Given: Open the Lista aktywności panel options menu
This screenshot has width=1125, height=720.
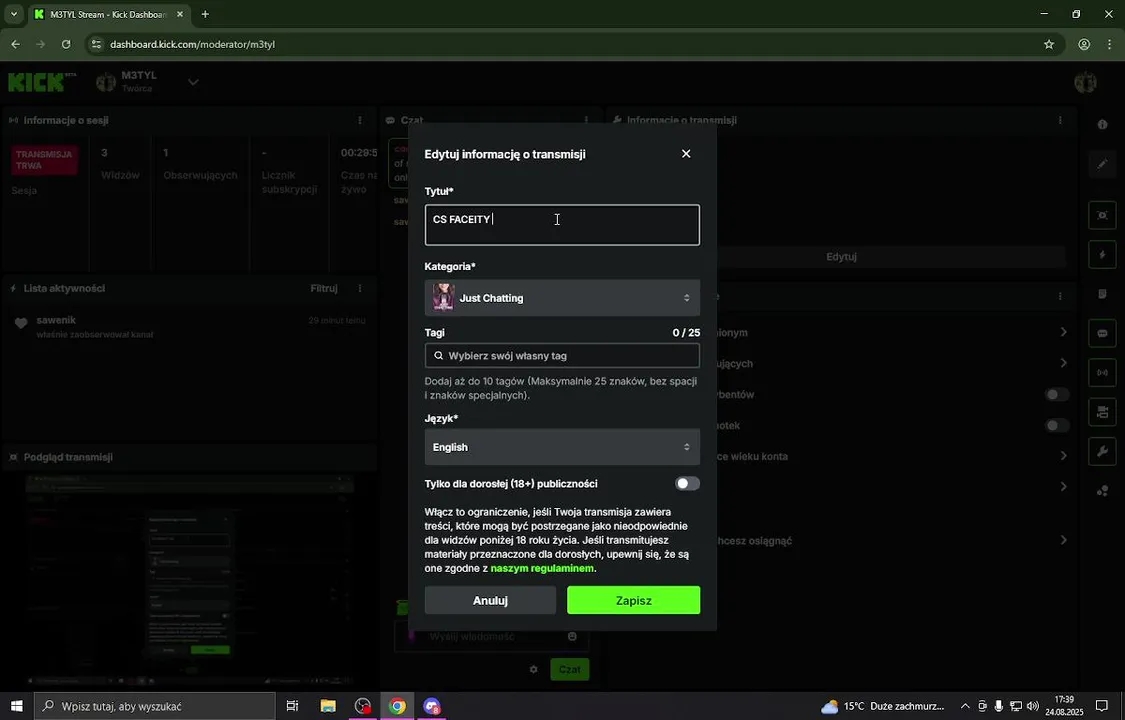Looking at the screenshot, I should point(359,288).
